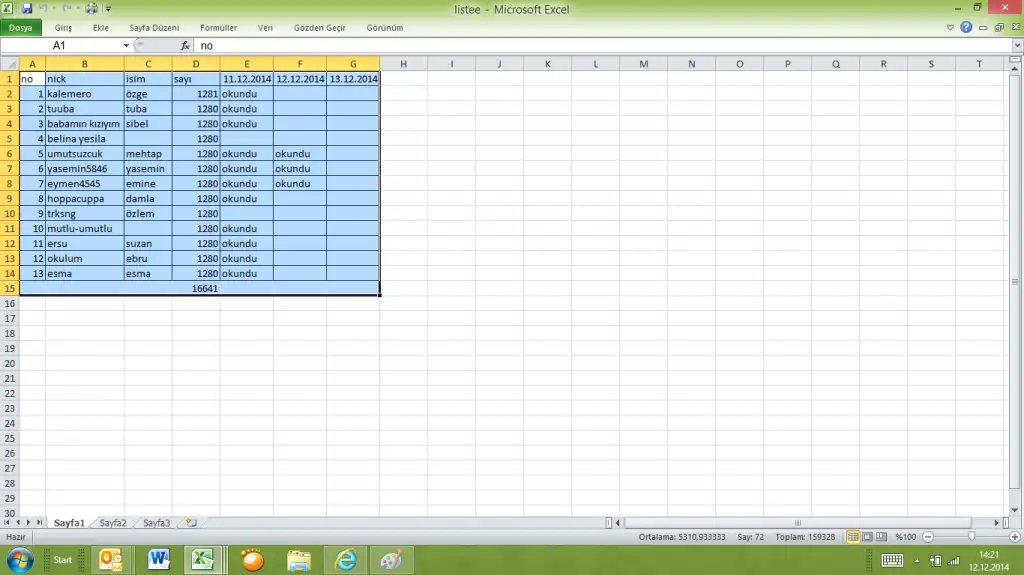This screenshot has width=1024, height=575.
Task: Switch to the Sayfa2 sheet tab
Action: click(113, 523)
